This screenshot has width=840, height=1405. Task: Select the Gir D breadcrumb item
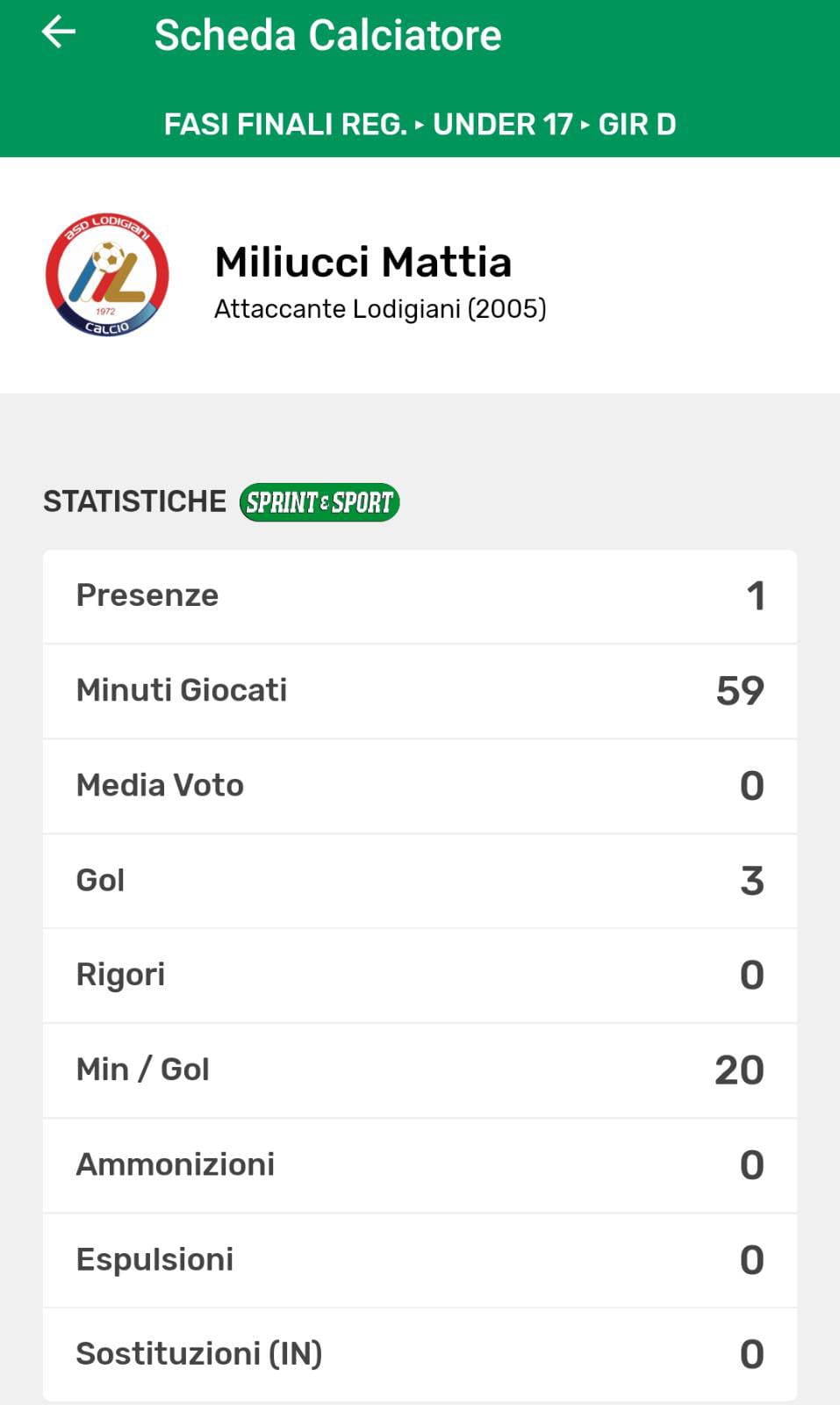tap(636, 125)
